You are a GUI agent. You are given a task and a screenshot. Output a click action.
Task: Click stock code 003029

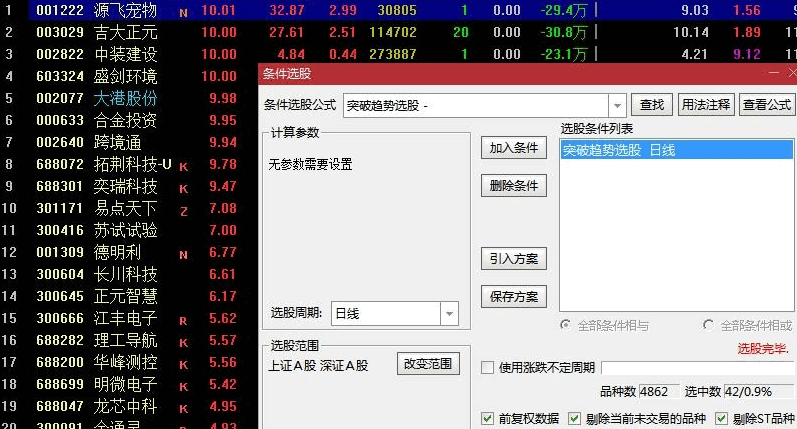(60, 32)
